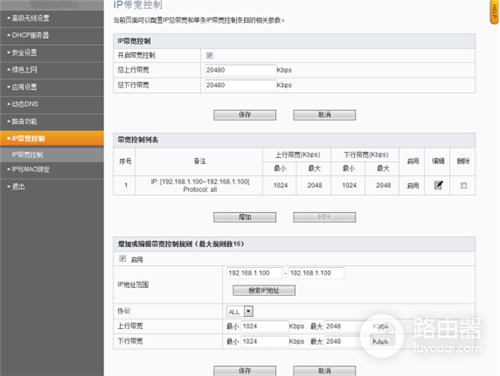Tick the 删除 checkbox for rule 1

[x=463, y=185]
